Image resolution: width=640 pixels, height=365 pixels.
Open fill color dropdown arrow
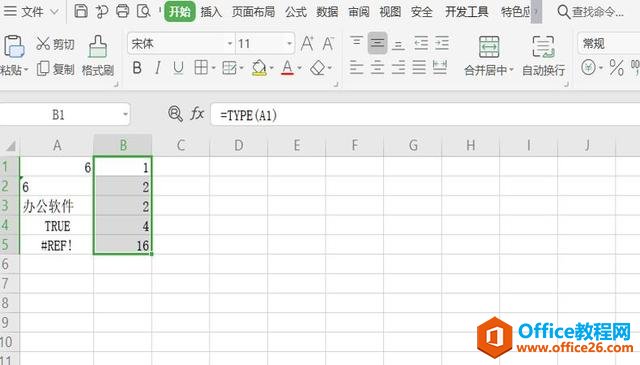pyautogui.click(x=272, y=68)
